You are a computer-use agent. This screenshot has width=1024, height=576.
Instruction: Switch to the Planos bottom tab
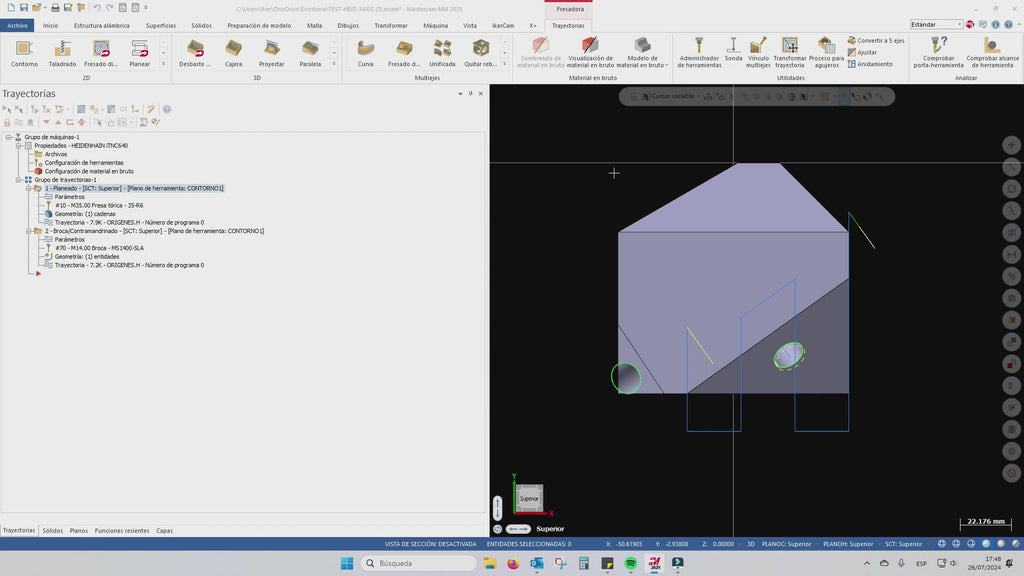click(x=78, y=531)
